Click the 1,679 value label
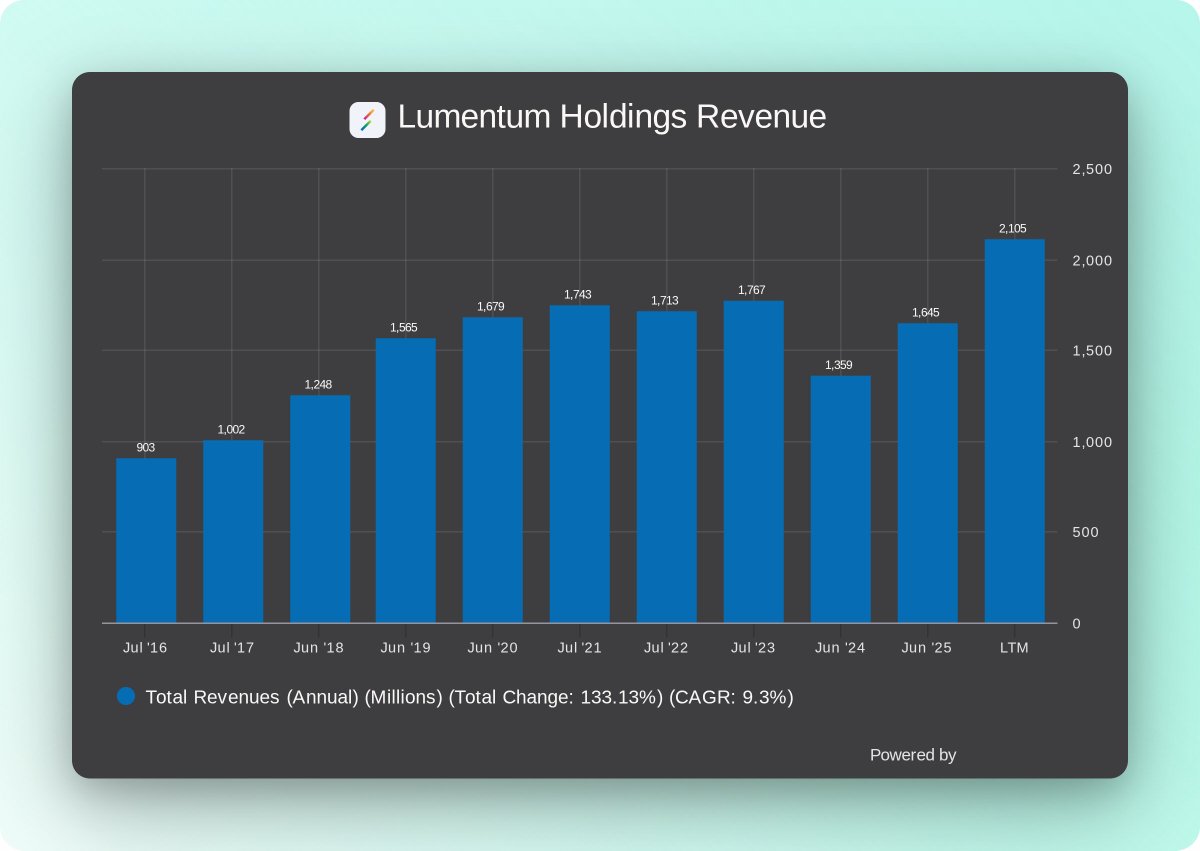Screen dimensions: 1200x851 point(491,306)
